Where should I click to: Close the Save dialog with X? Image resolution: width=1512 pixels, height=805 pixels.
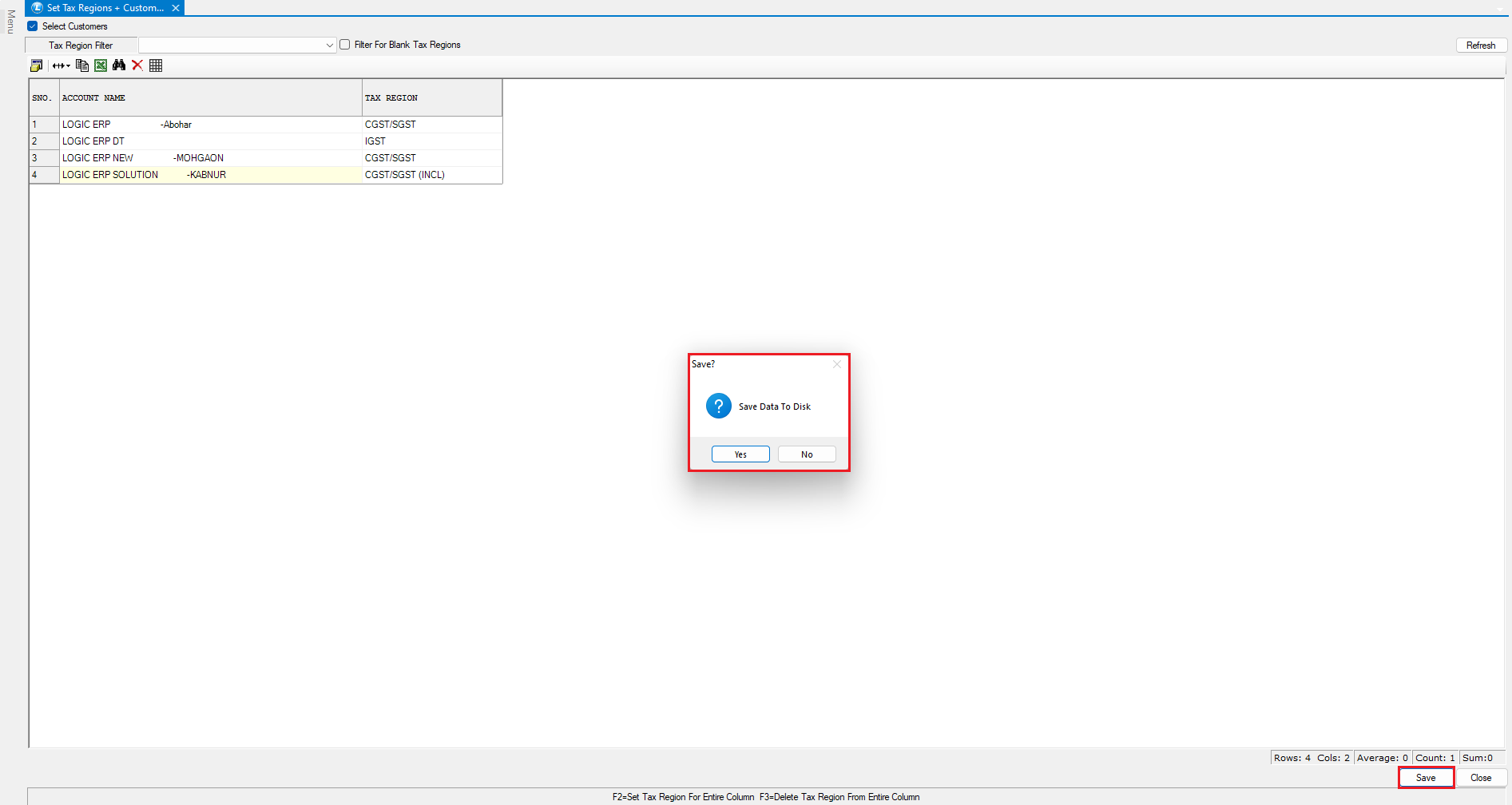pos(836,364)
